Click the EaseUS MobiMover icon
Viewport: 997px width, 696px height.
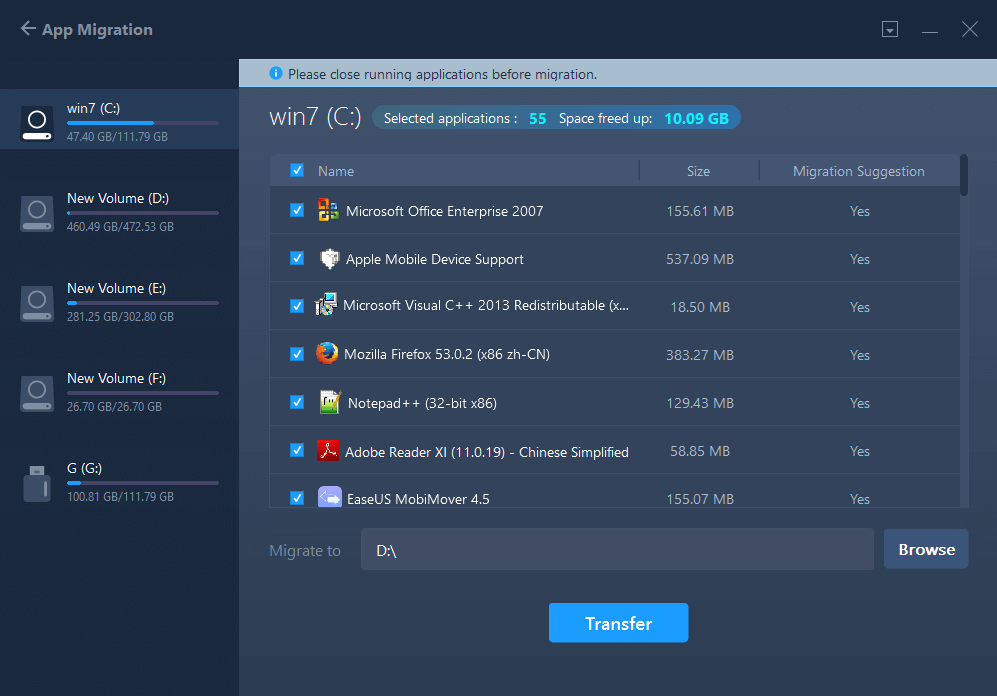pos(329,498)
